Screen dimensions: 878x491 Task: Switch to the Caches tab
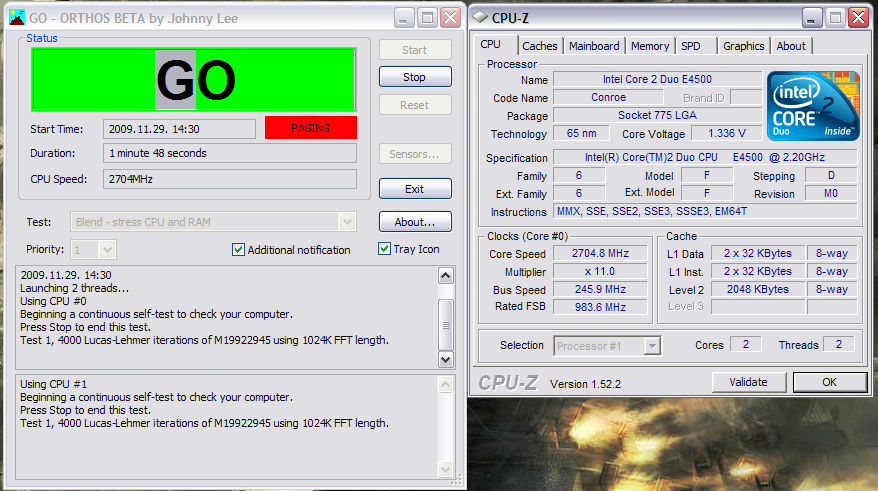click(540, 46)
